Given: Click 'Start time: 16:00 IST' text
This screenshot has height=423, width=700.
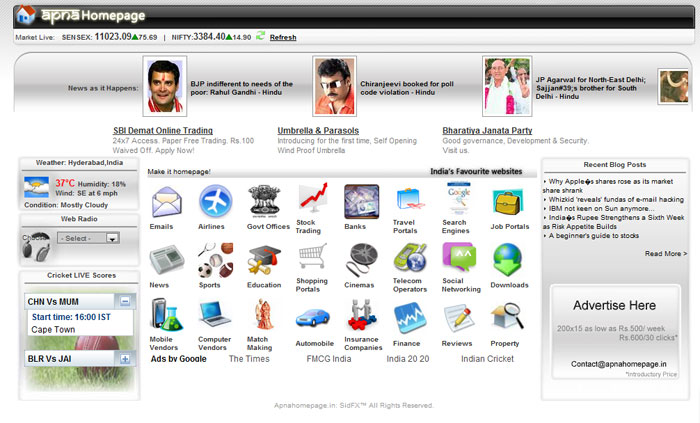Looking at the screenshot, I should tap(71, 317).
